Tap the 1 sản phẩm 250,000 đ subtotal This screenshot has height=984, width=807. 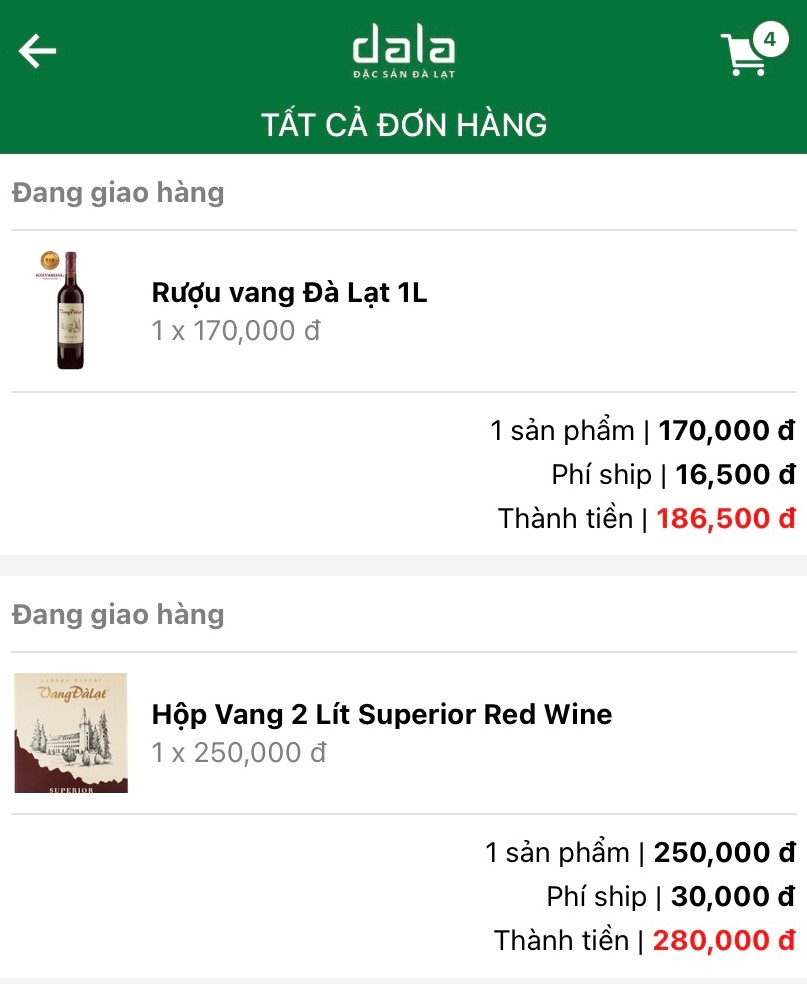(x=640, y=853)
